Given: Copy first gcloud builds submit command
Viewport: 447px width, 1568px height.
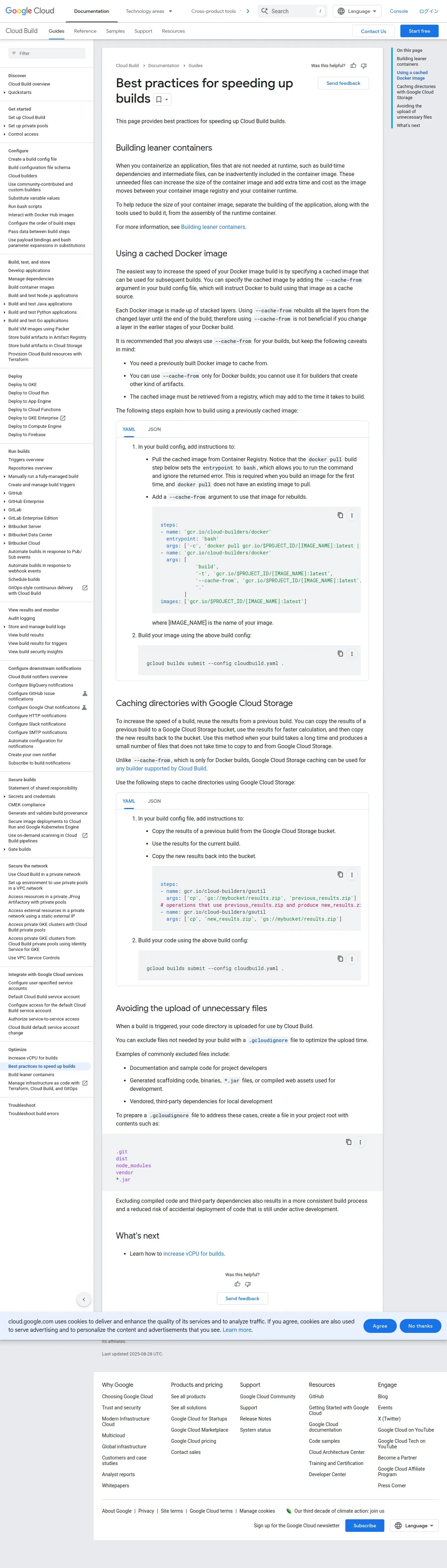Looking at the screenshot, I should (x=340, y=653).
